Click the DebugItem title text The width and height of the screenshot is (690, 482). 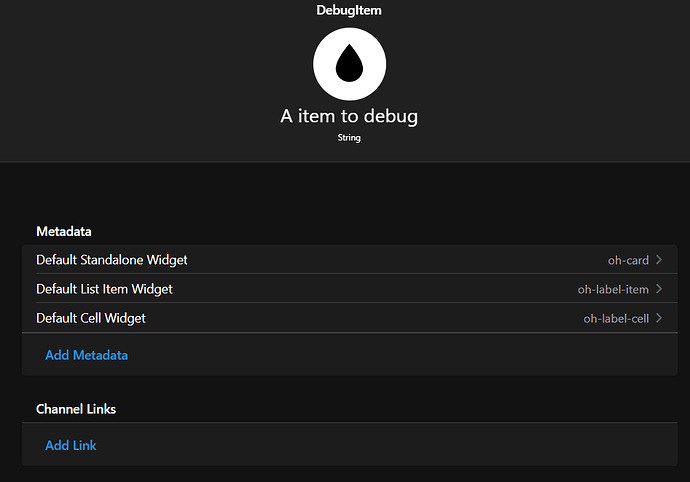click(x=349, y=10)
